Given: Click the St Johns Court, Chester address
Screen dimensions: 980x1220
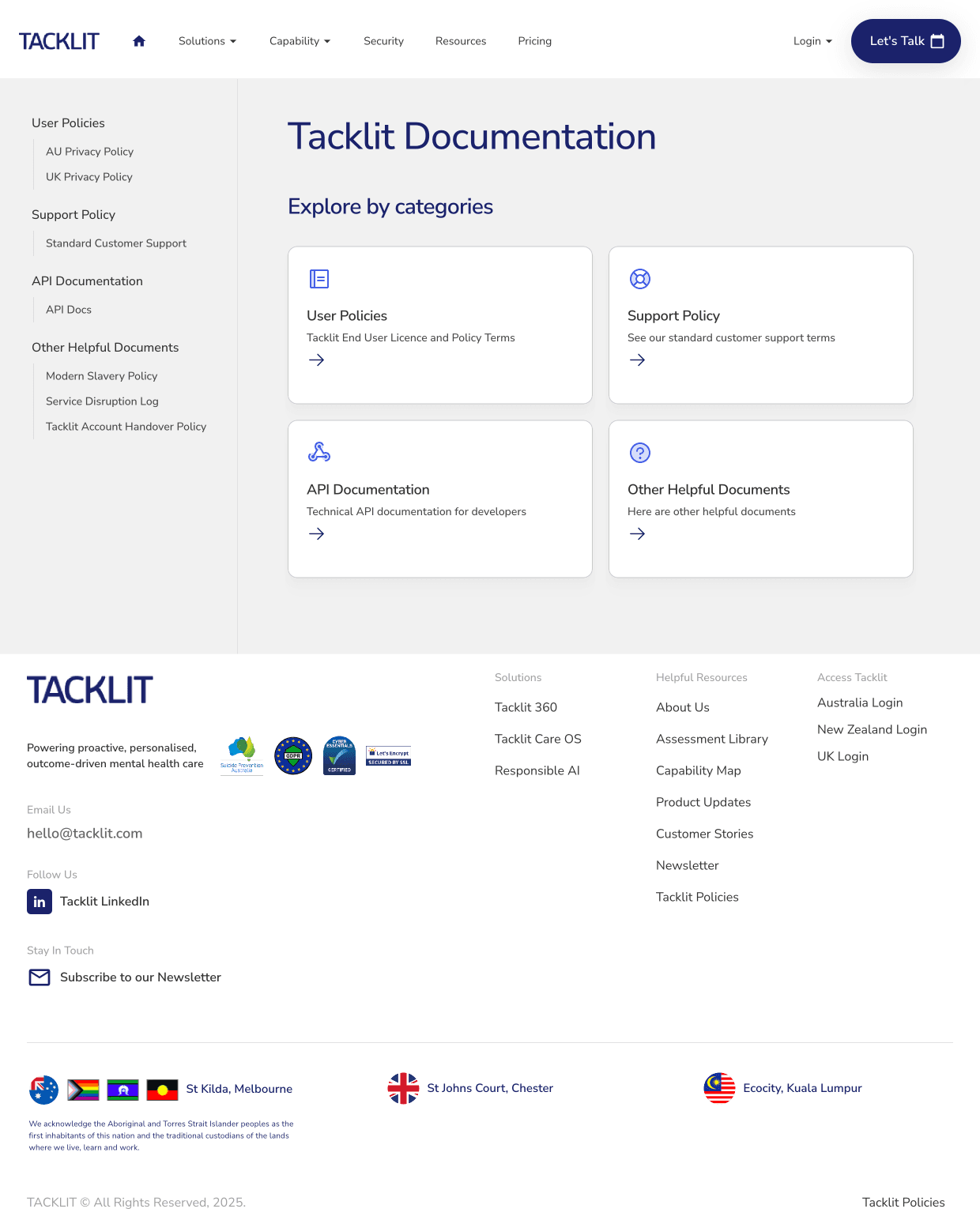Looking at the screenshot, I should click(x=490, y=1088).
